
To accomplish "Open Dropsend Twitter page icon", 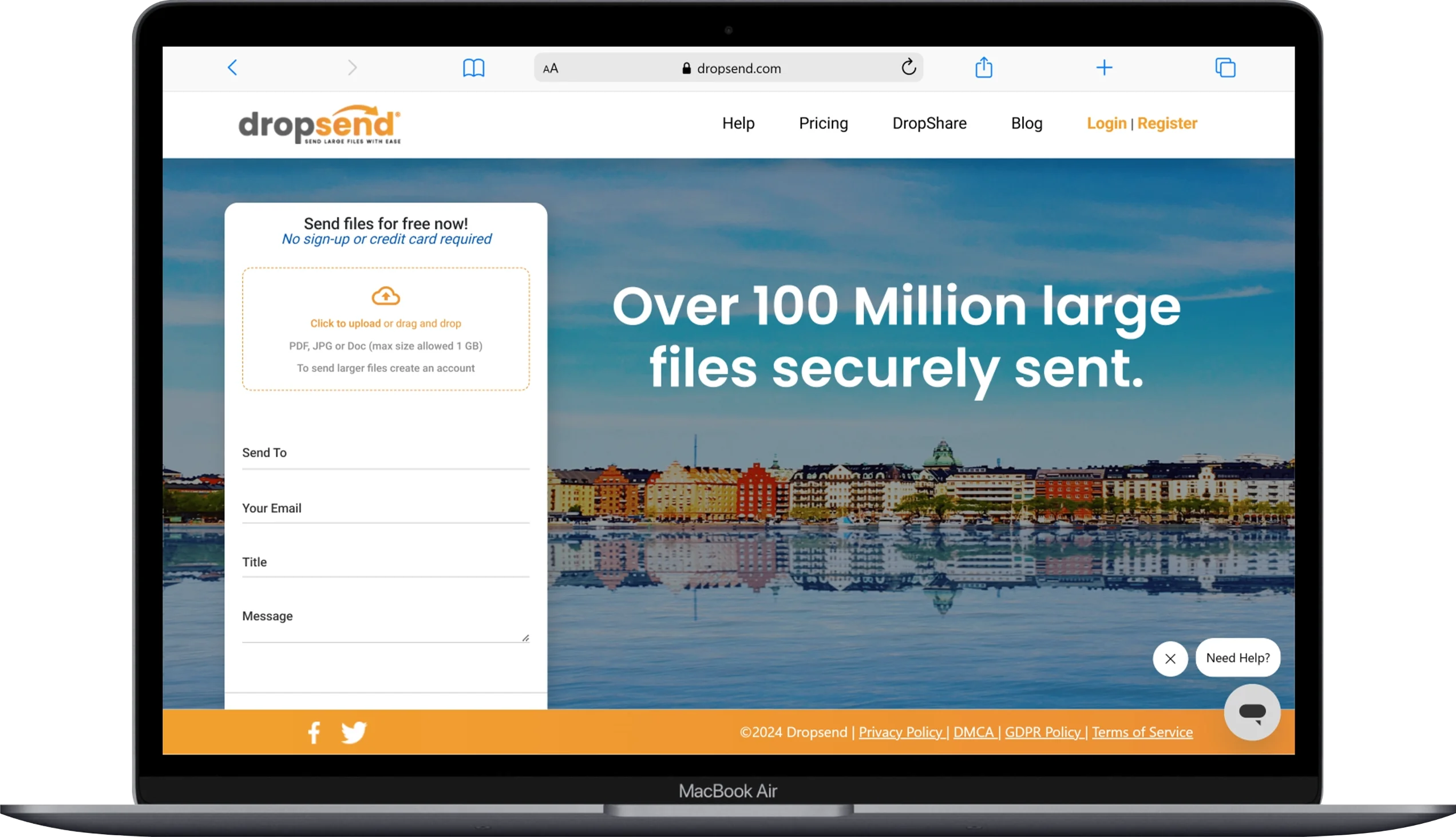I will [x=353, y=732].
